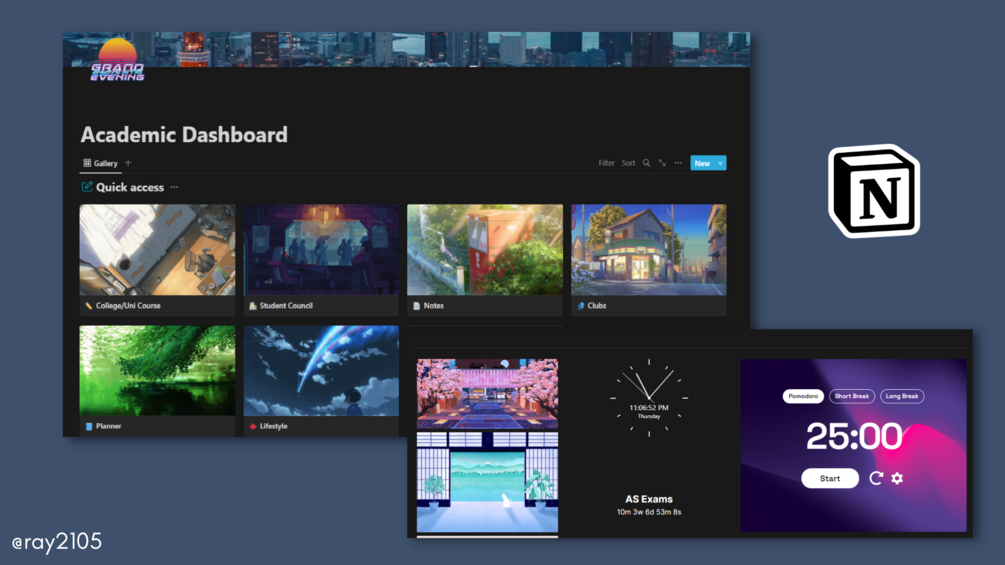Click Start on the Pomodoro timer

click(830, 479)
